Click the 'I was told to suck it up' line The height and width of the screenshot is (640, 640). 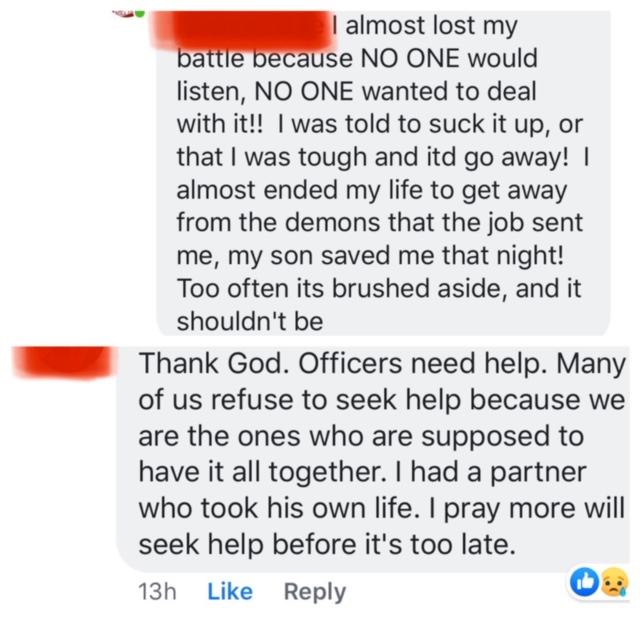tap(411, 124)
